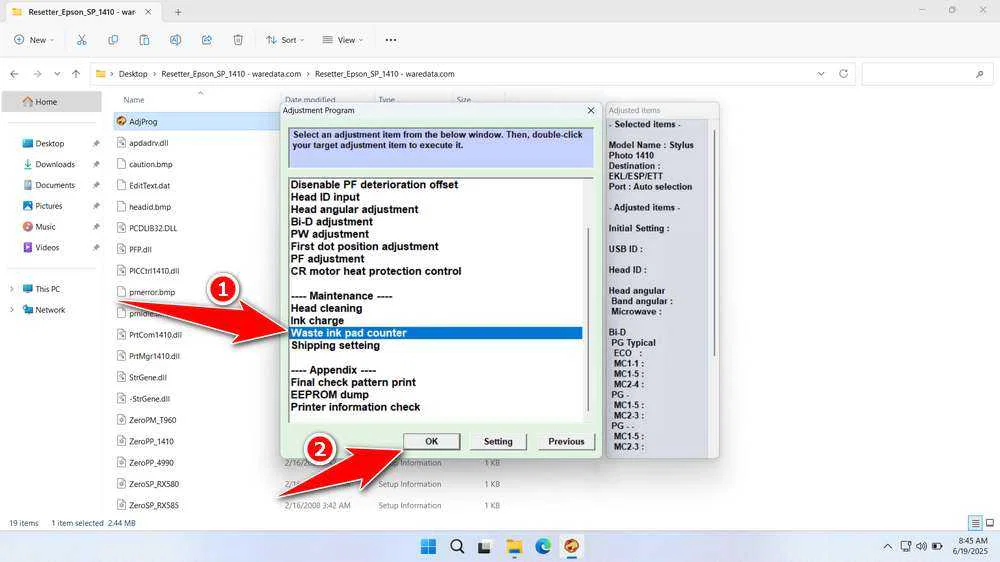This screenshot has height=562, width=1000.
Task: Open the See more options ellipsis menu
Action: pyautogui.click(x=391, y=40)
